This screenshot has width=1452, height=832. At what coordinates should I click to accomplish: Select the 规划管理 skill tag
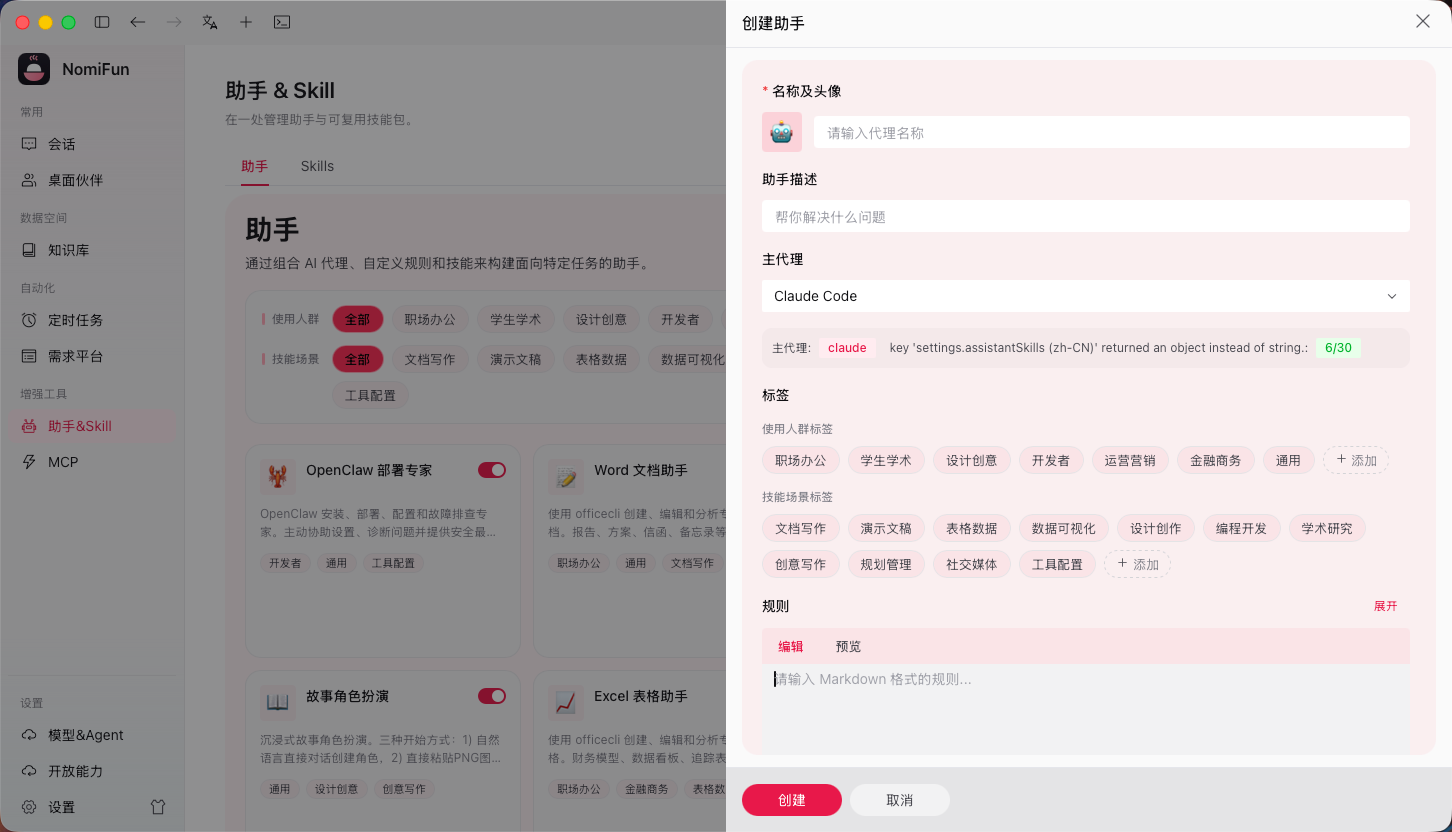point(886,564)
